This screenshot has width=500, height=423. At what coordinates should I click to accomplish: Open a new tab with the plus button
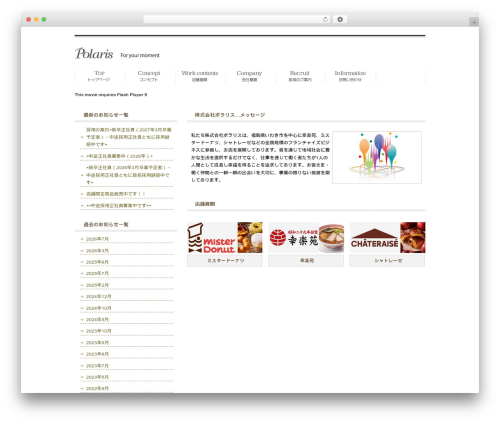pos(474,22)
